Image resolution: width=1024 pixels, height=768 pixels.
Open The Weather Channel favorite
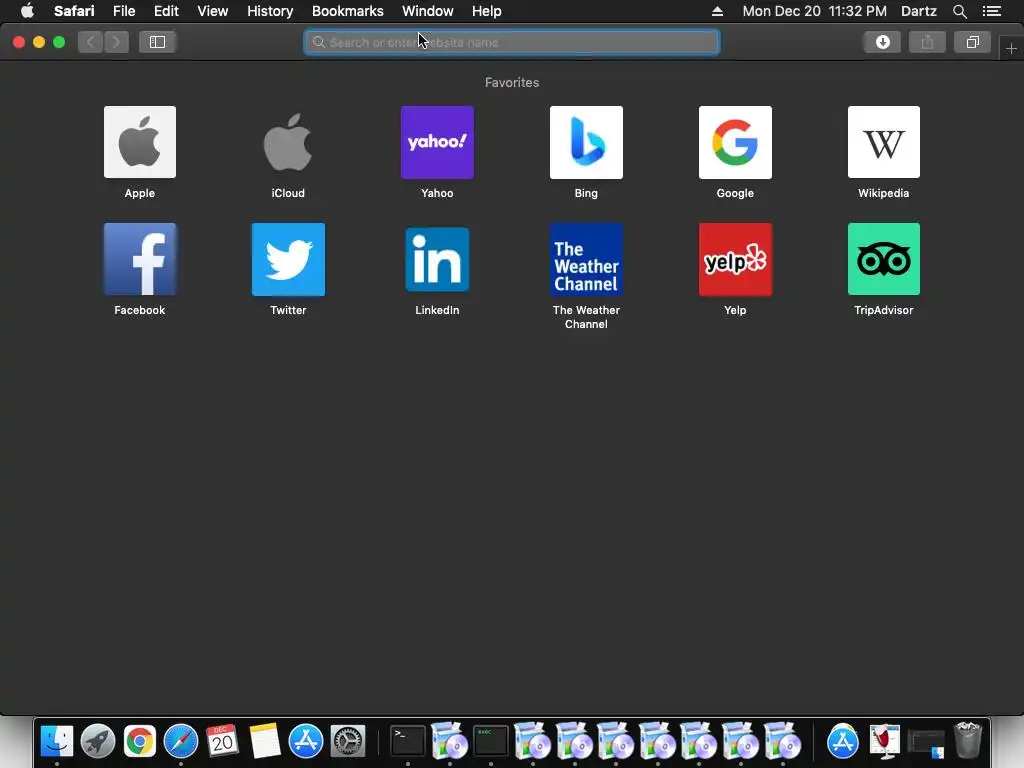pyautogui.click(x=586, y=259)
